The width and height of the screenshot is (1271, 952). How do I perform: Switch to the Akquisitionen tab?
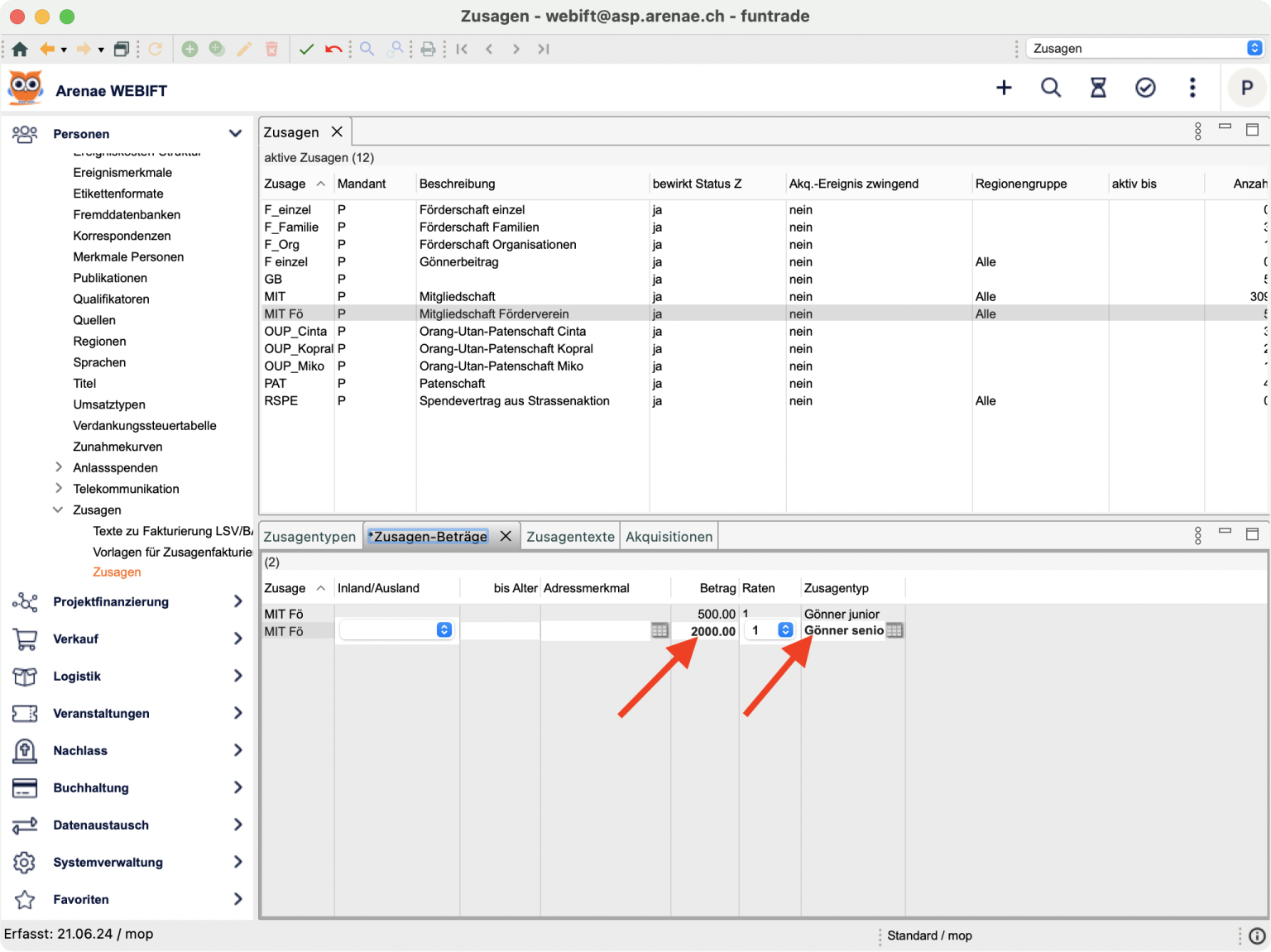pos(669,537)
